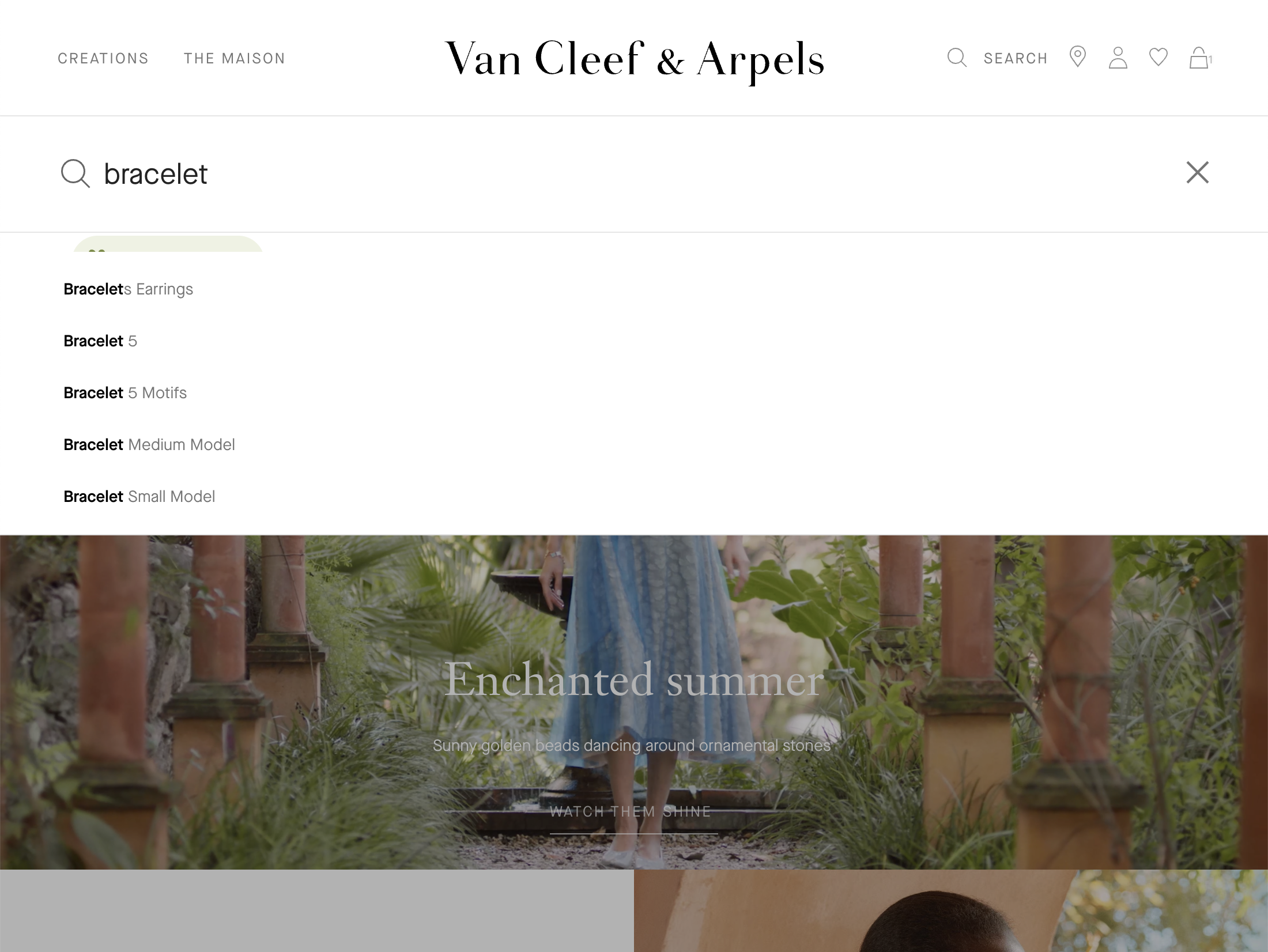Viewport: 1268px width, 952px height.
Task: Pick the Bracelet Small Model suggestion
Action: tap(139, 497)
